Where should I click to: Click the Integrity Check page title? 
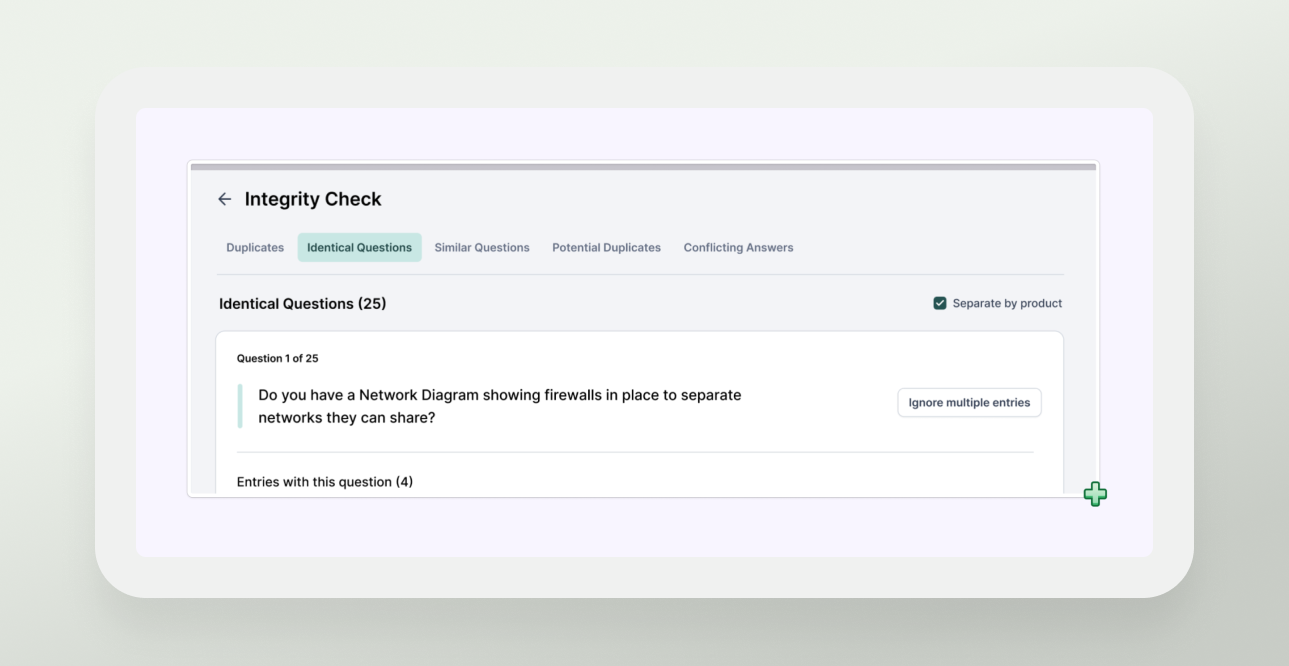313,199
